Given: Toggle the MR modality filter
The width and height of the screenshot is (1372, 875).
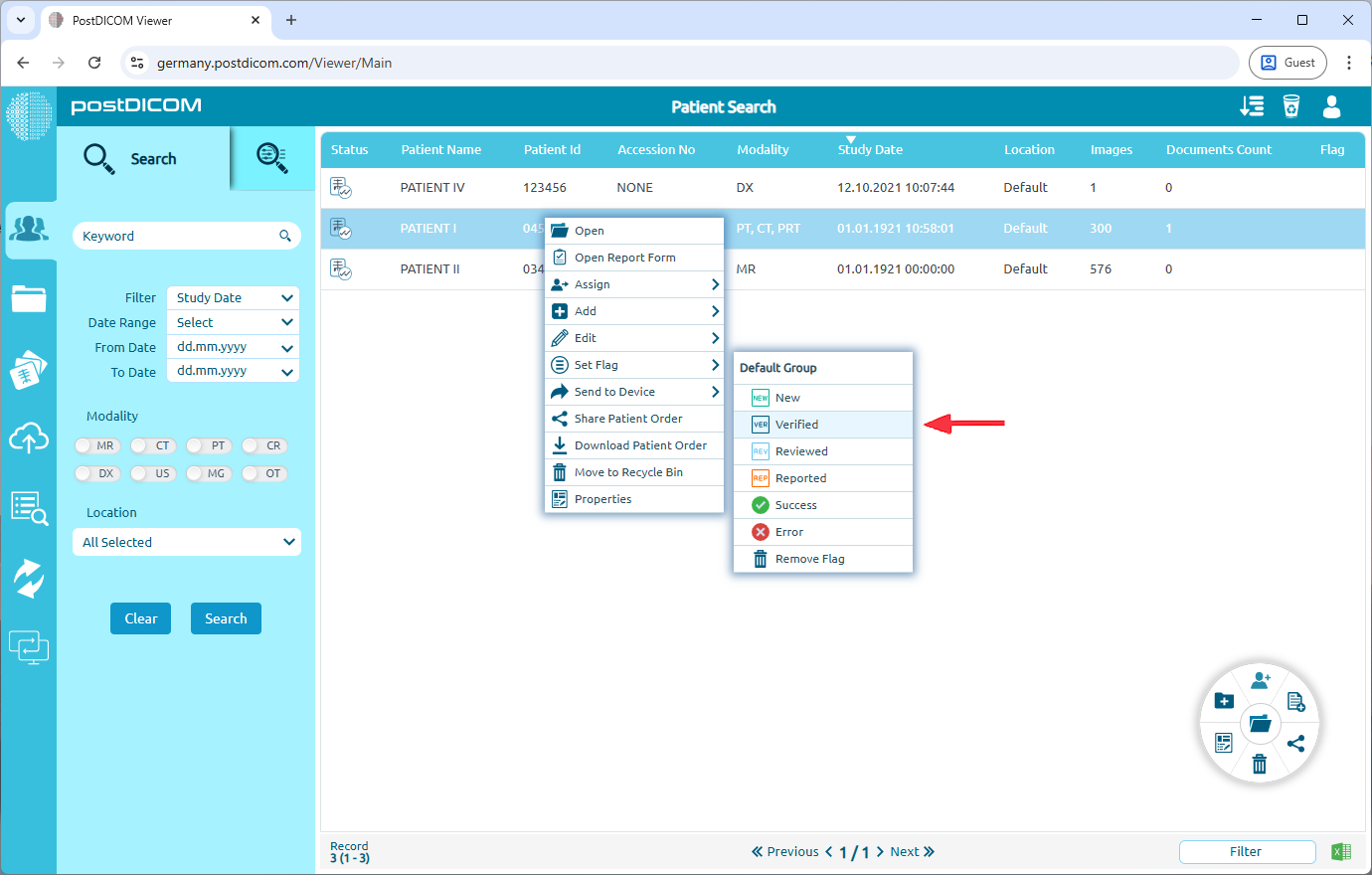Looking at the screenshot, I should pyautogui.click(x=96, y=445).
